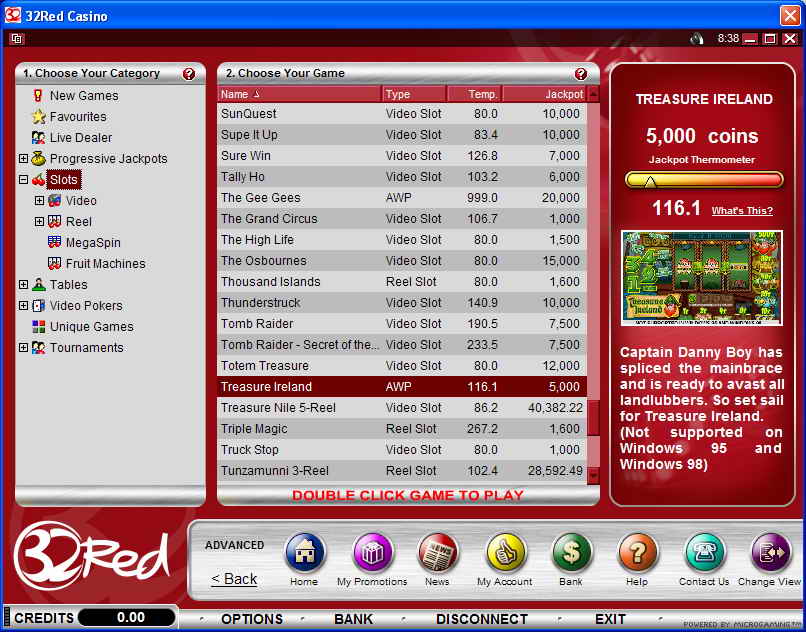806x632 pixels.
Task: Open the What's This? link
Action: (x=741, y=211)
